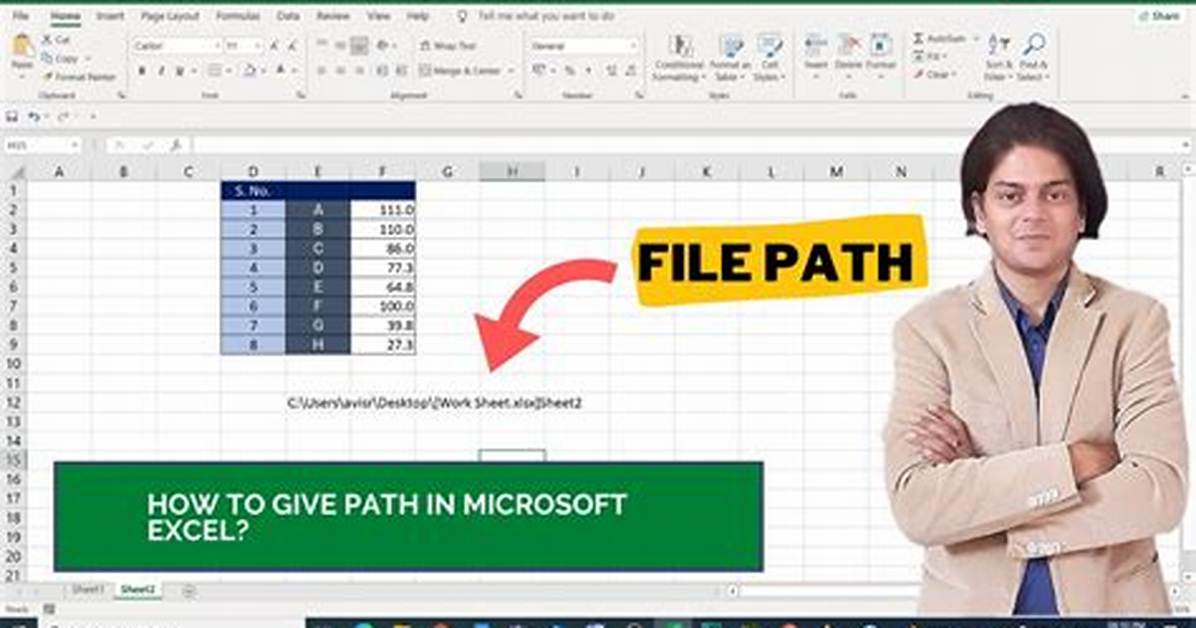Click the Orientation text angle icon

point(382,46)
